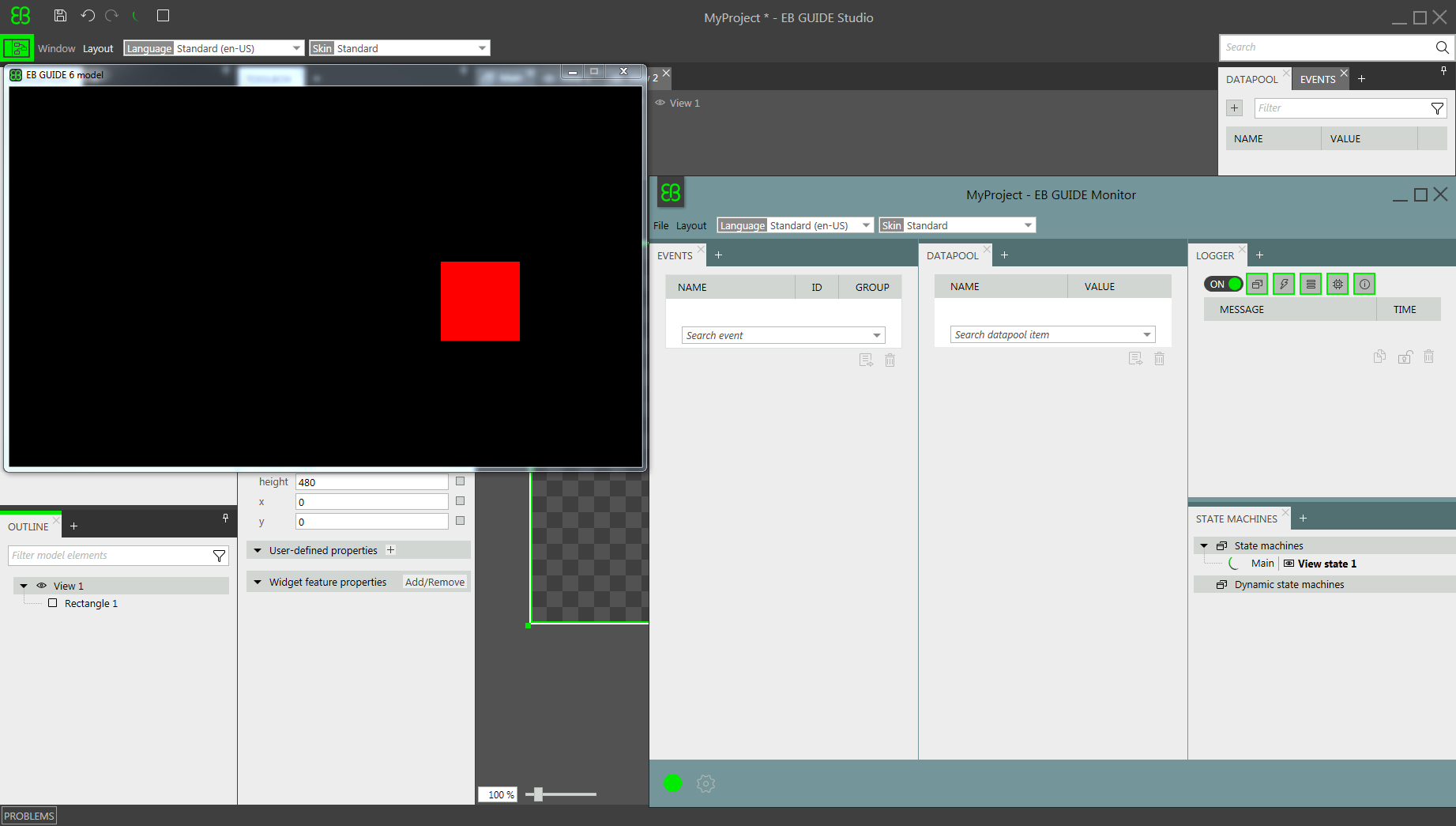This screenshot has height=826, width=1456.
Task: Click the red rectangle in model window
Action: point(480,301)
